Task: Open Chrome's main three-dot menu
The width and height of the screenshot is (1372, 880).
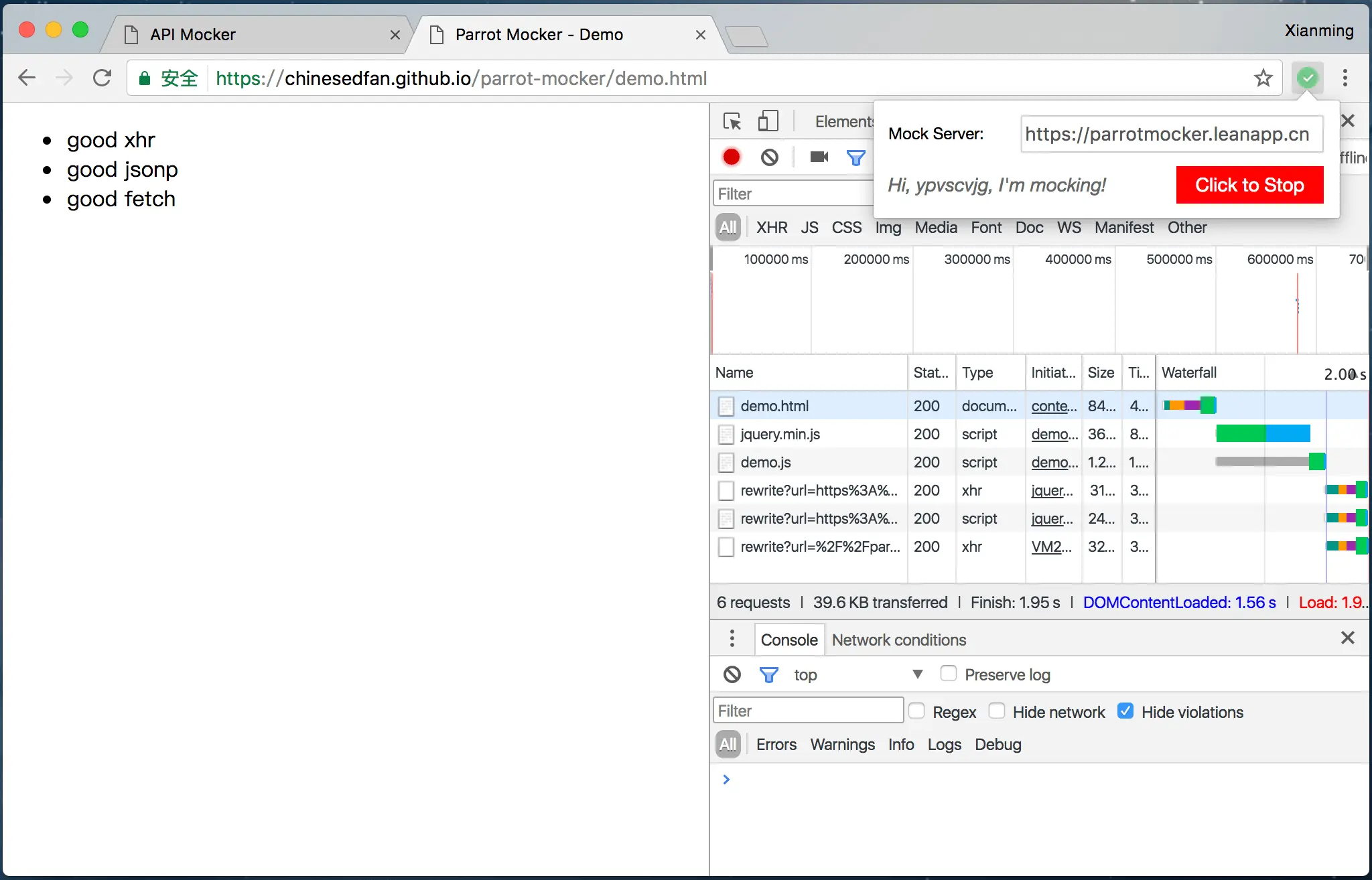Action: 1345,78
